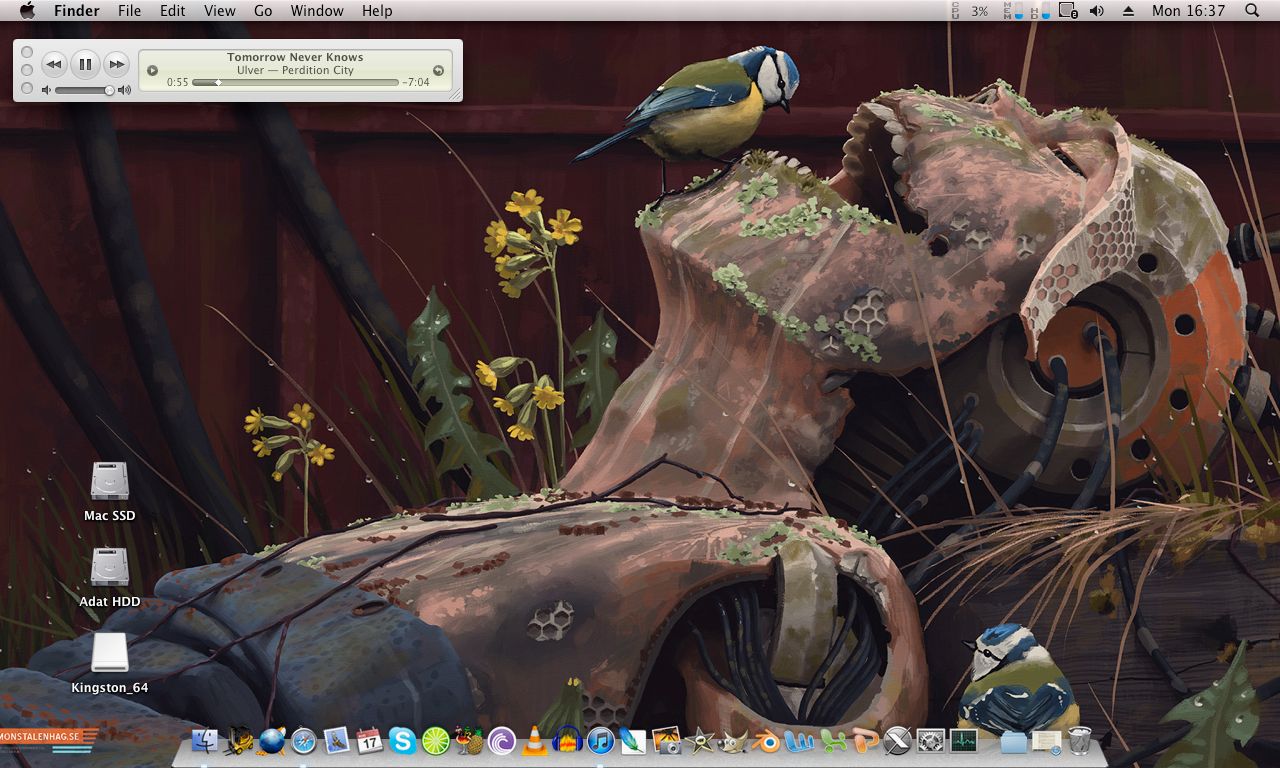Open the Trash in the dock
The height and width of the screenshot is (768, 1280).
click(1080, 741)
